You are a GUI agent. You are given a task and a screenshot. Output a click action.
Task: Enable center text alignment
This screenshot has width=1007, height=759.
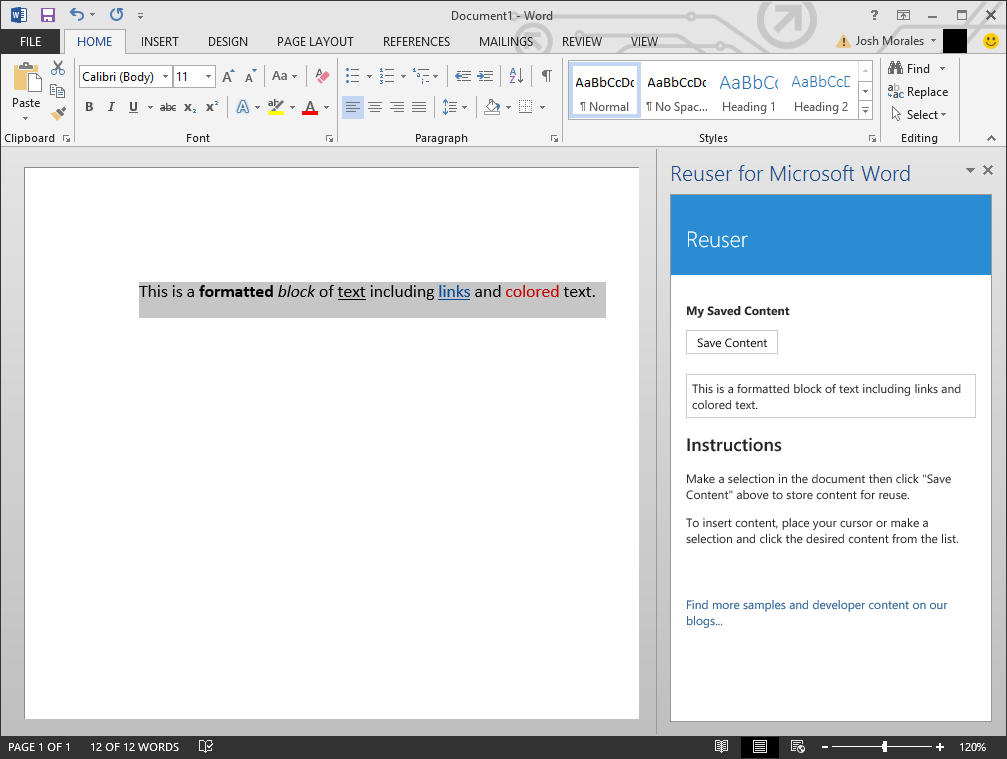(x=374, y=107)
